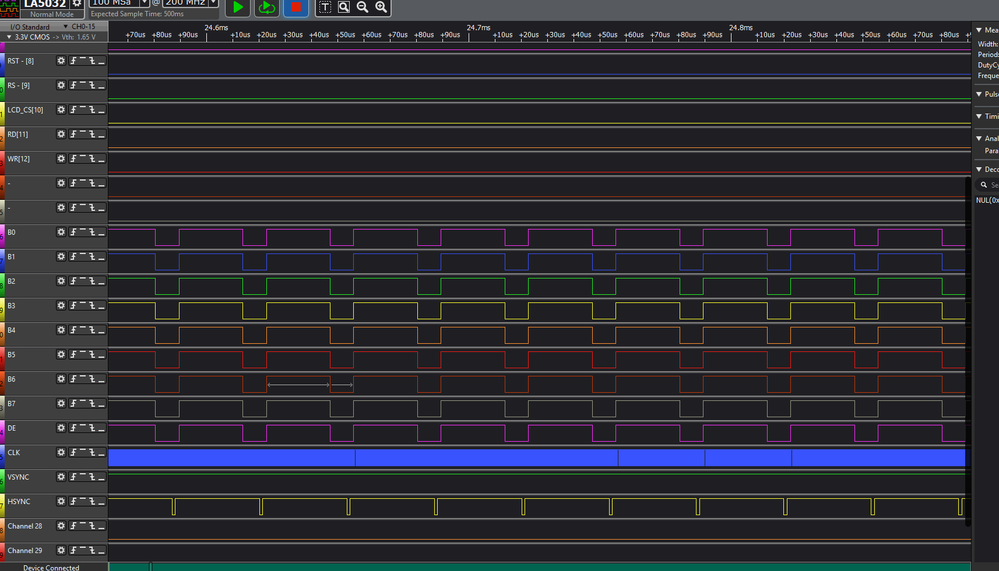Start repeated capture with the loop-run button
999x571 pixels.
266,8
